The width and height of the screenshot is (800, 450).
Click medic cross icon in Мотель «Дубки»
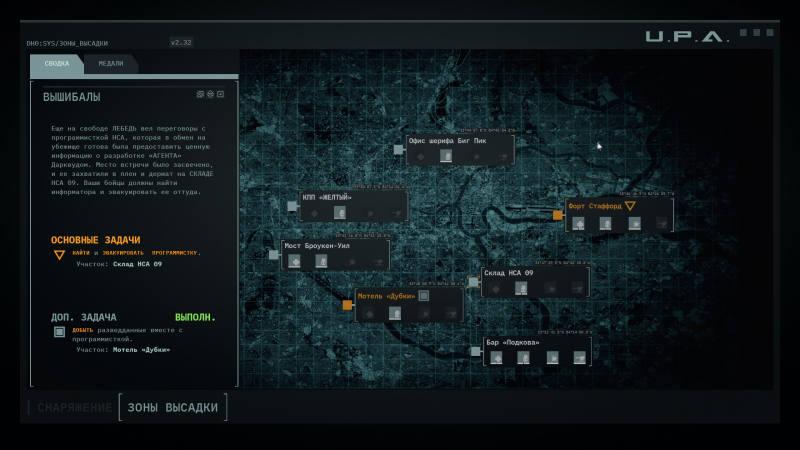pyautogui.click(x=369, y=313)
